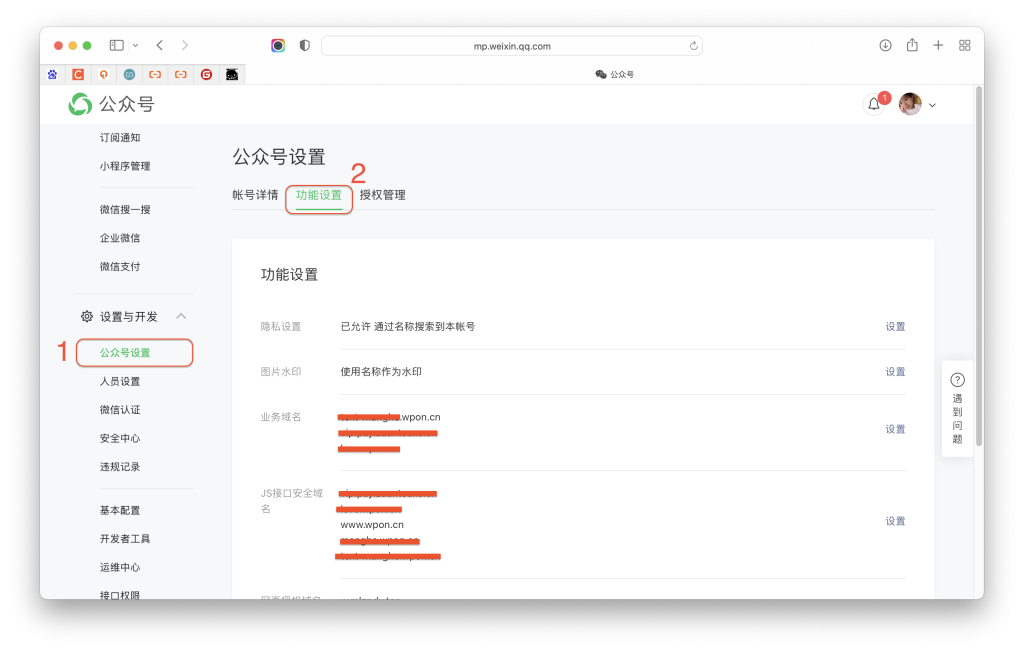
Task: Click 已允许 通过名称搜索到本帐号 text
Action: coord(408,327)
